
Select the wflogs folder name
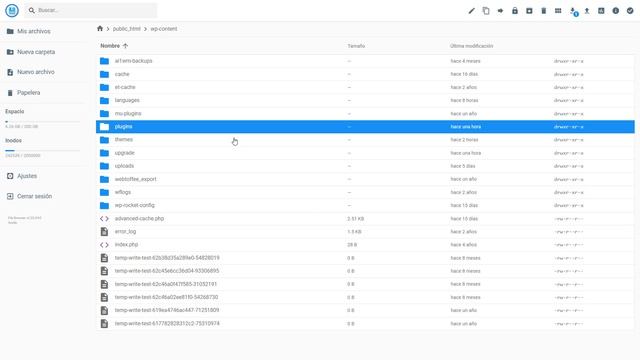click(123, 192)
